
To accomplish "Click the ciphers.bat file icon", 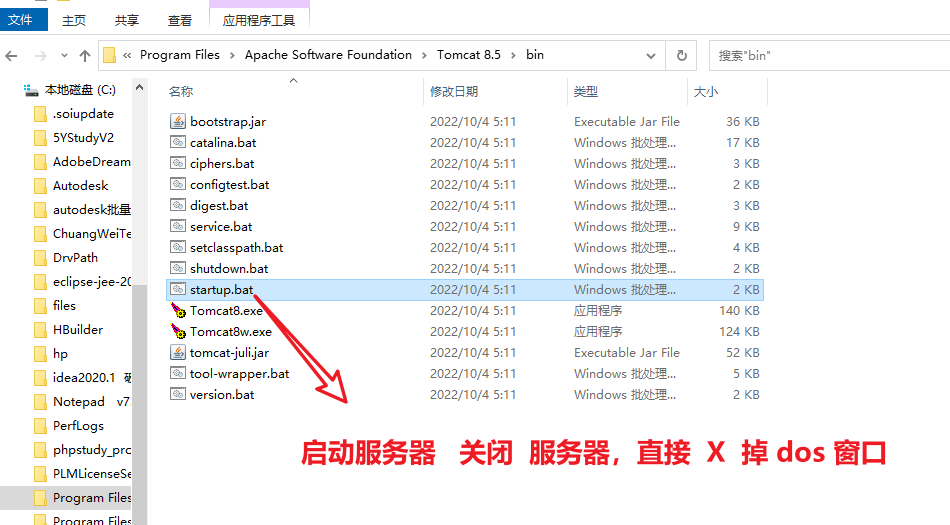I will pyautogui.click(x=178, y=163).
